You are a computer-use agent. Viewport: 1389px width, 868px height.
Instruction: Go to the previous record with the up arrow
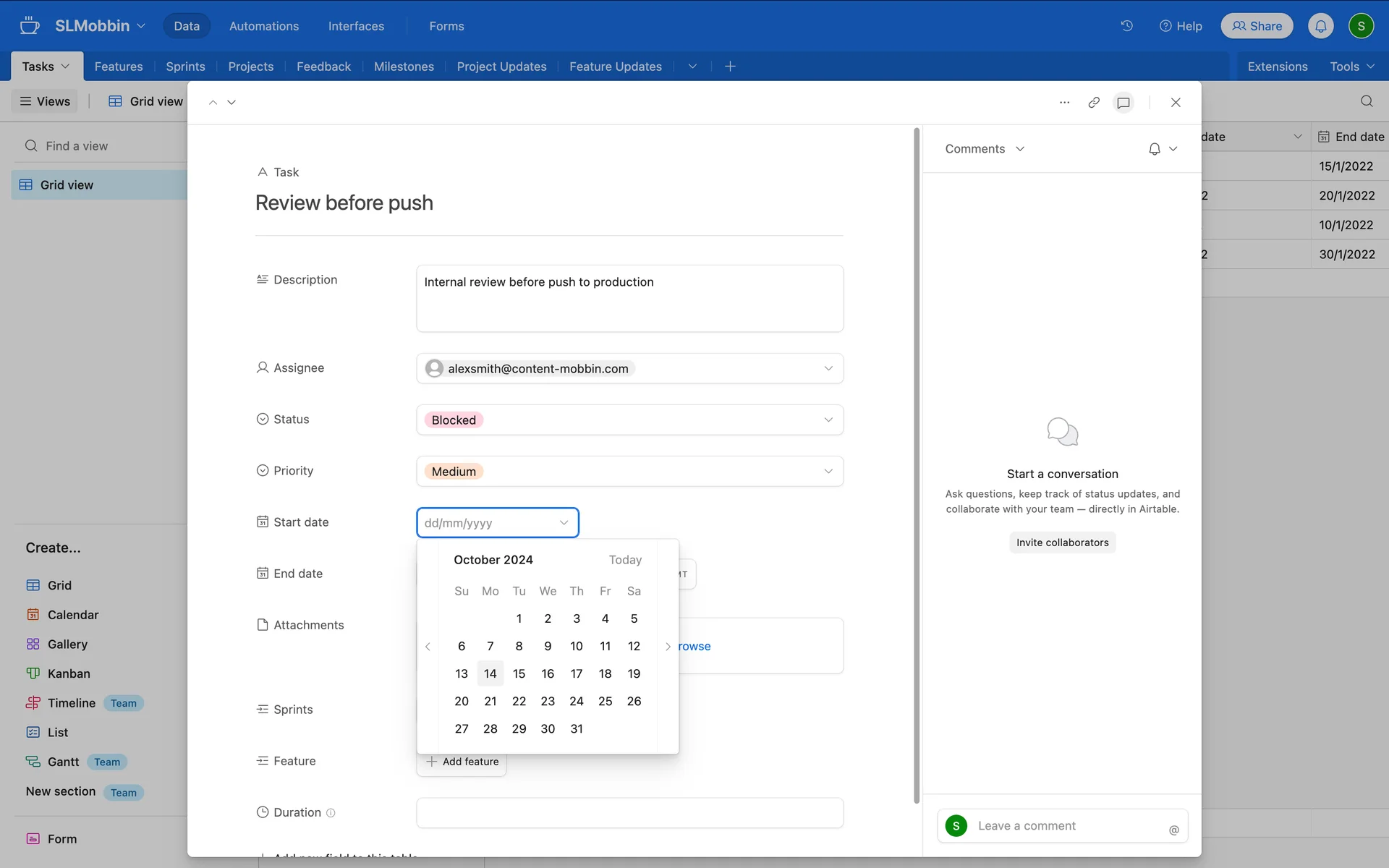tap(213, 102)
